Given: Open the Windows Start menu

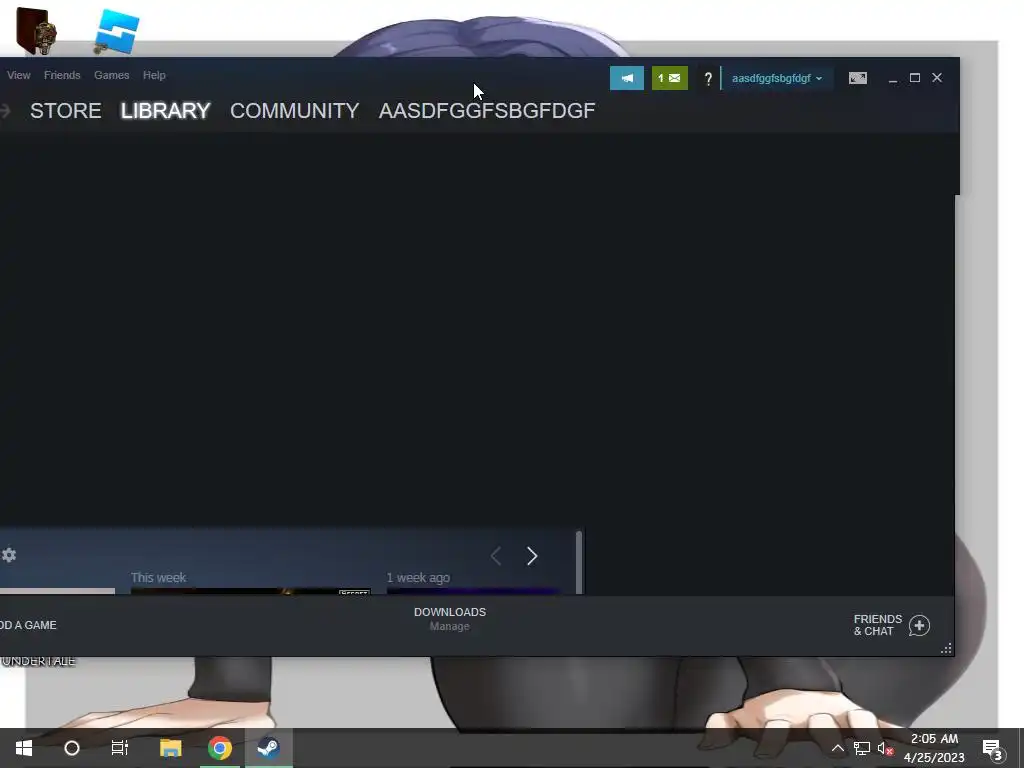Looking at the screenshot, I should pyautogui.click(x=24, y=748).
